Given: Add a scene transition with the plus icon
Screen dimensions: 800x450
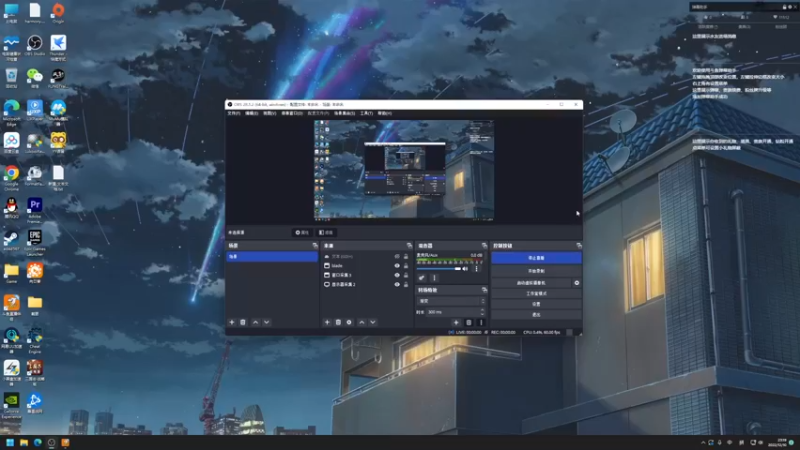Looking at the screenshot, I should [456, 322].
